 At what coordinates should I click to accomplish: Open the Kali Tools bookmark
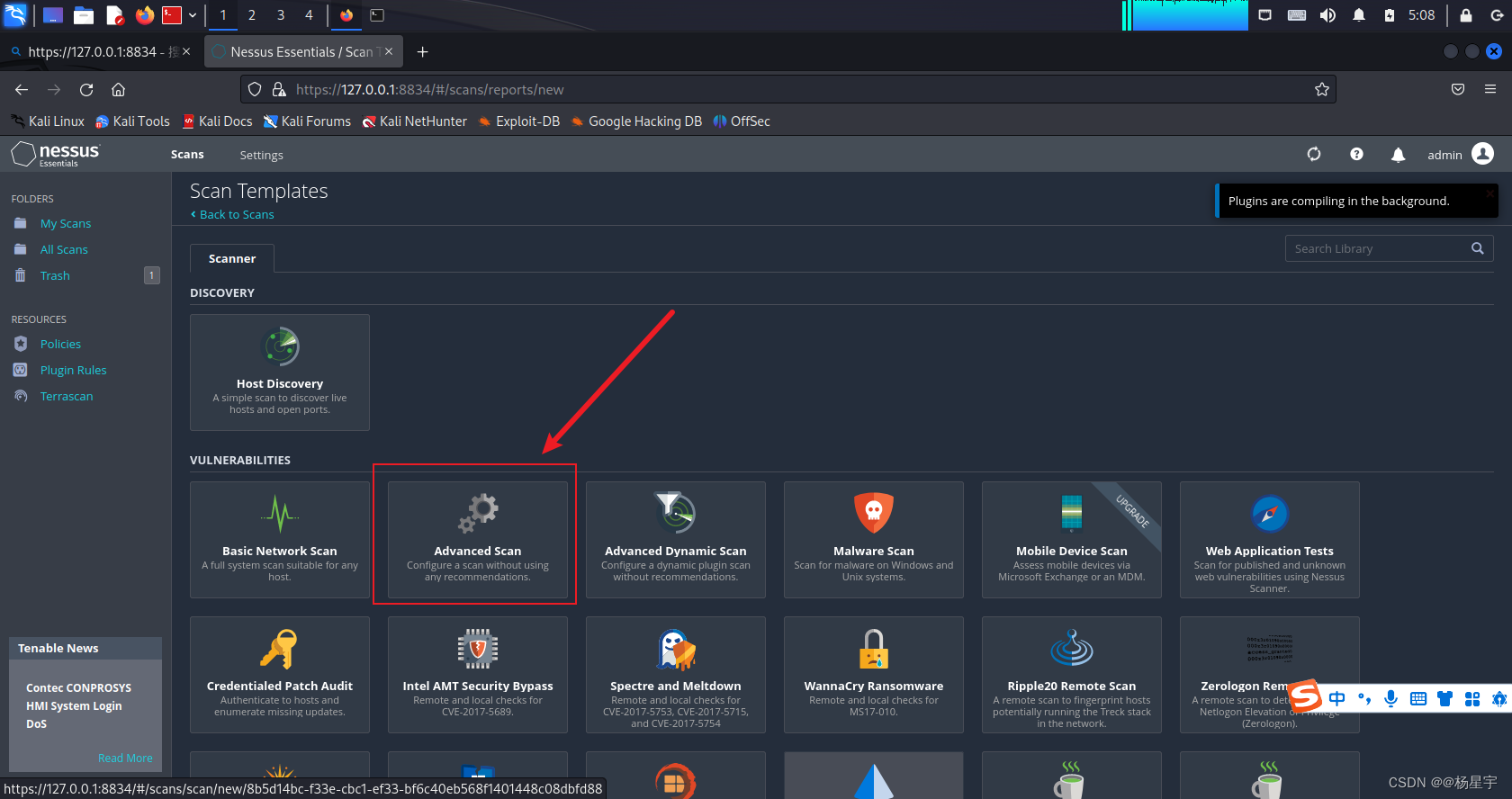coord(132,121)
